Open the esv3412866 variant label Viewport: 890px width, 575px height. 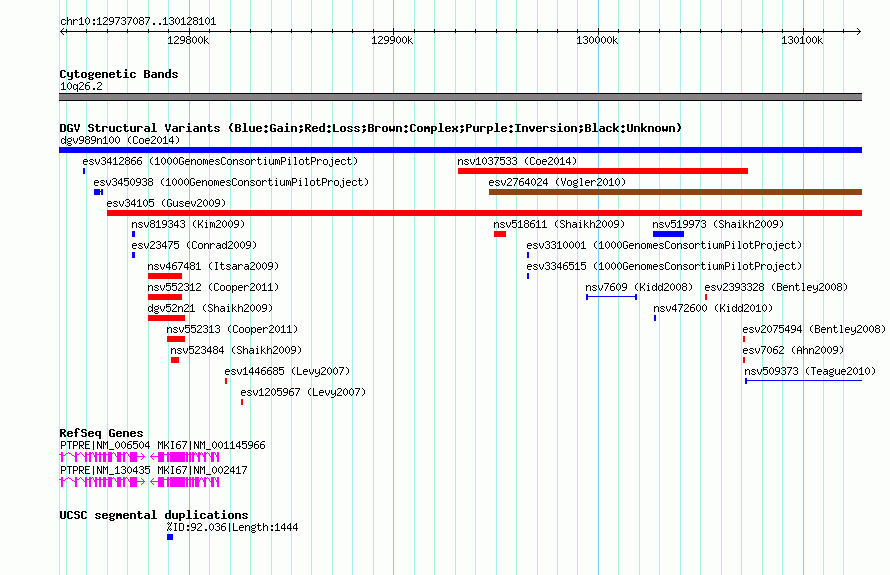click(x=220, y=161)
